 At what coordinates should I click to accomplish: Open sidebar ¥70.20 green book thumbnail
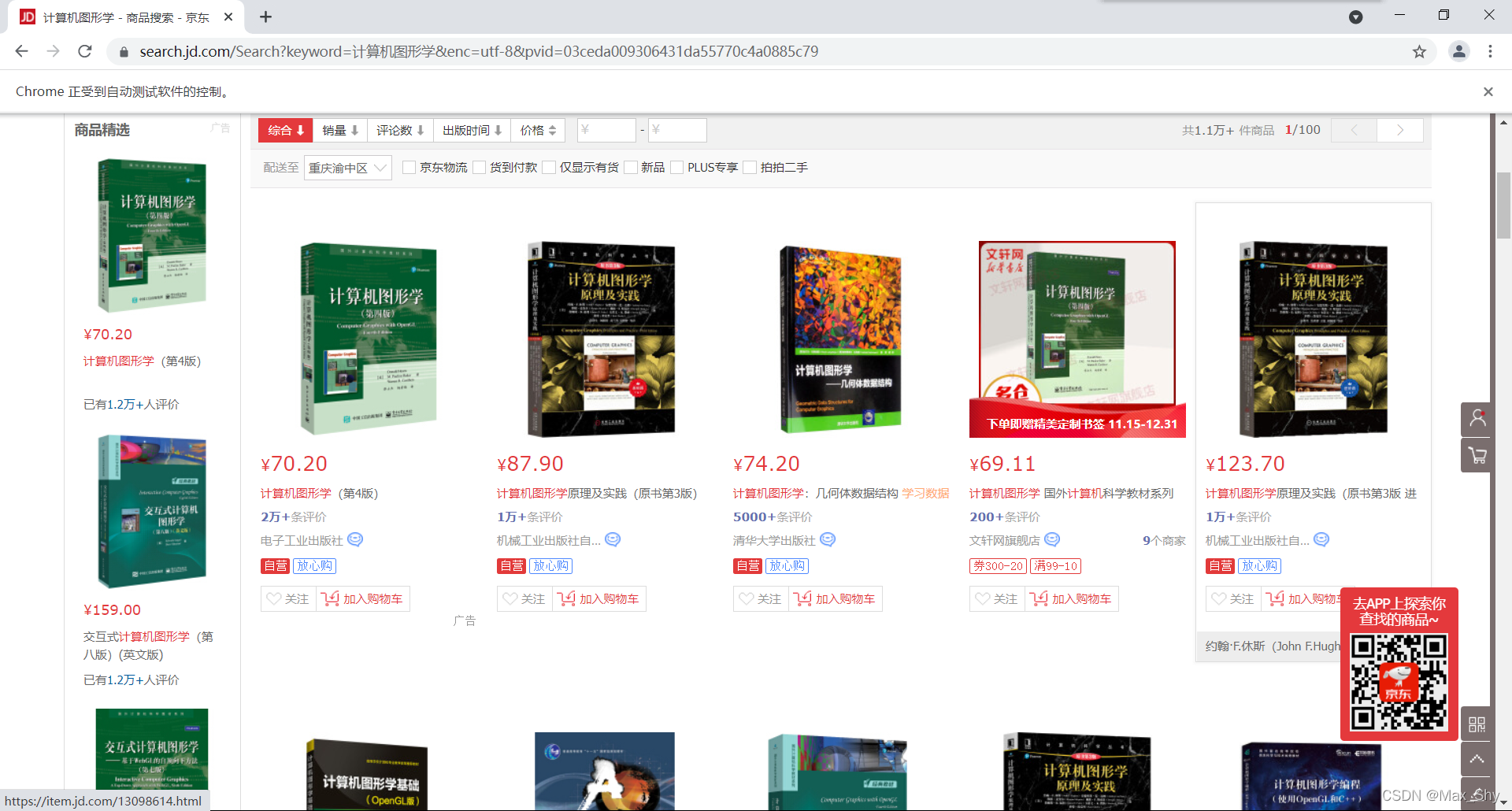tap(152, 235)
